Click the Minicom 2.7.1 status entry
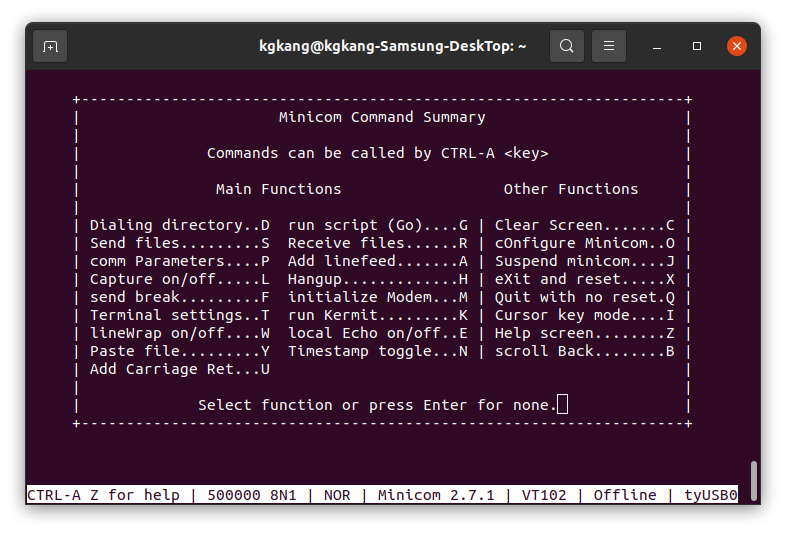 pyautogui.click(x=436, y=495)
